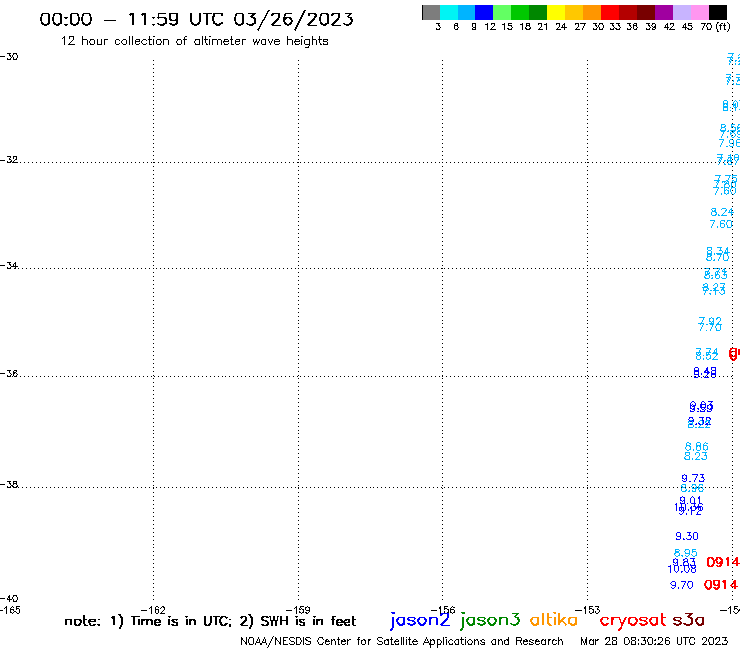Click the gray swatch in the legend
The width and height of the screenshot is (740, 650).
click(431, 12)
